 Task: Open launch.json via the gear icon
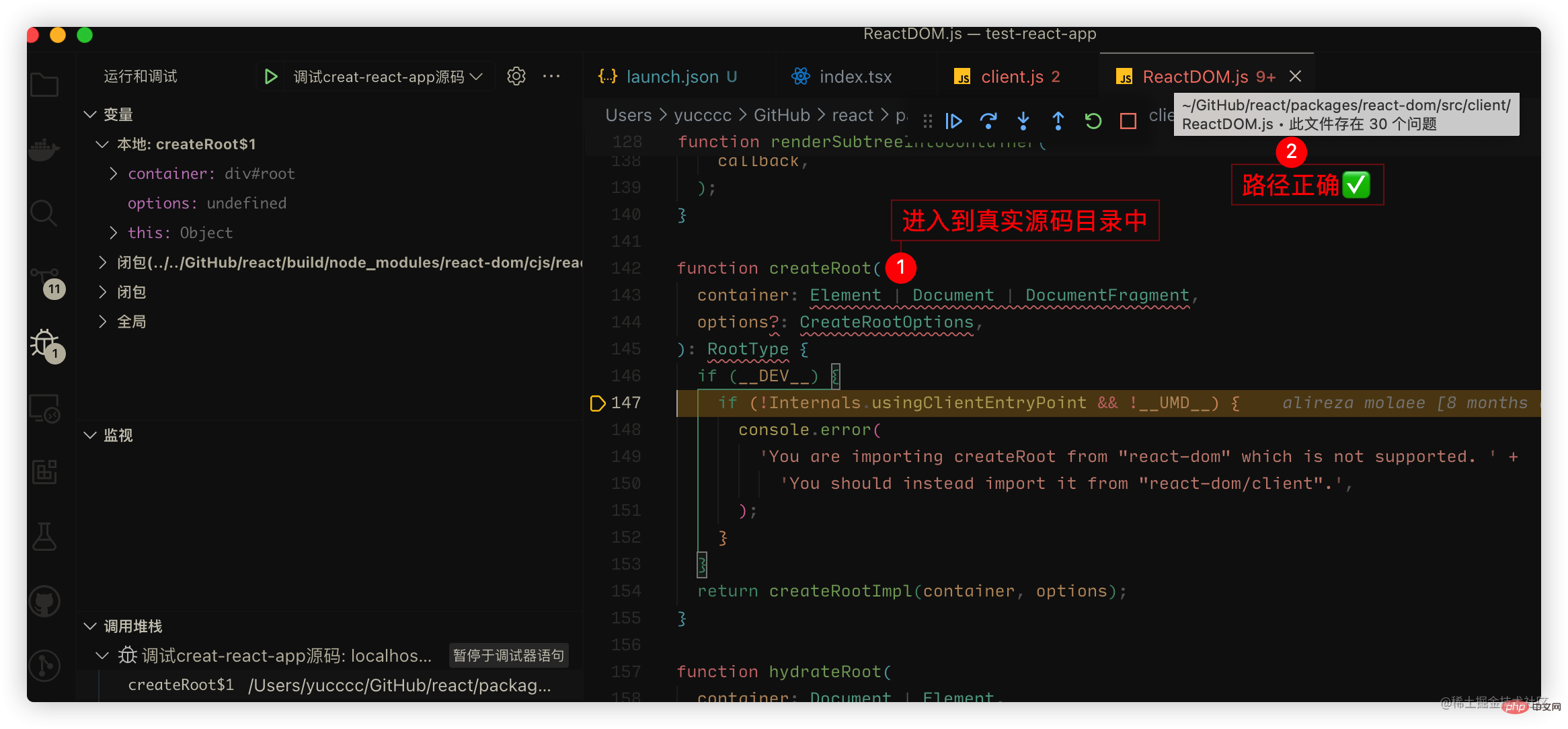coord(516,77)
